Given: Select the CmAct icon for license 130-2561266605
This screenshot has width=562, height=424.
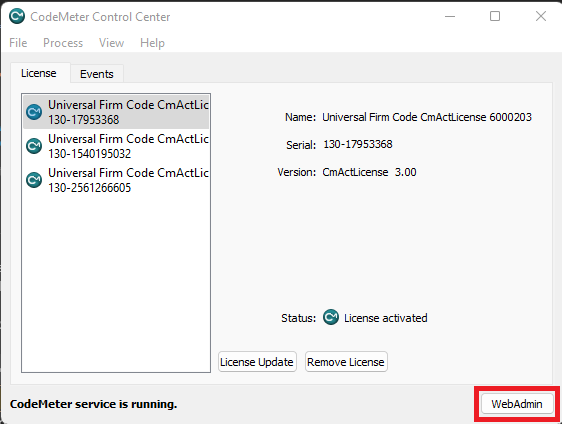Looking at the screenshot, I should coord(34,180).
